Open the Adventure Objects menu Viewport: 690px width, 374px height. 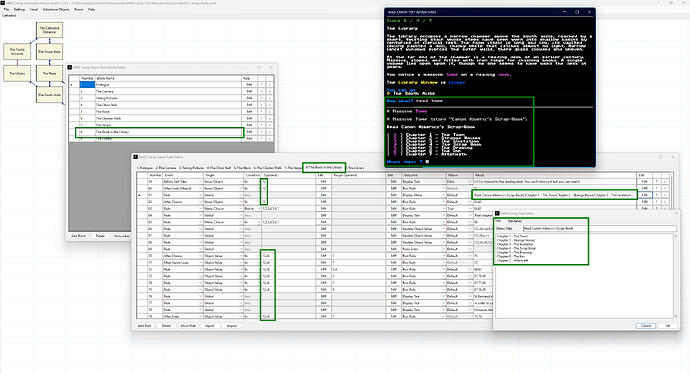[56, 9]
